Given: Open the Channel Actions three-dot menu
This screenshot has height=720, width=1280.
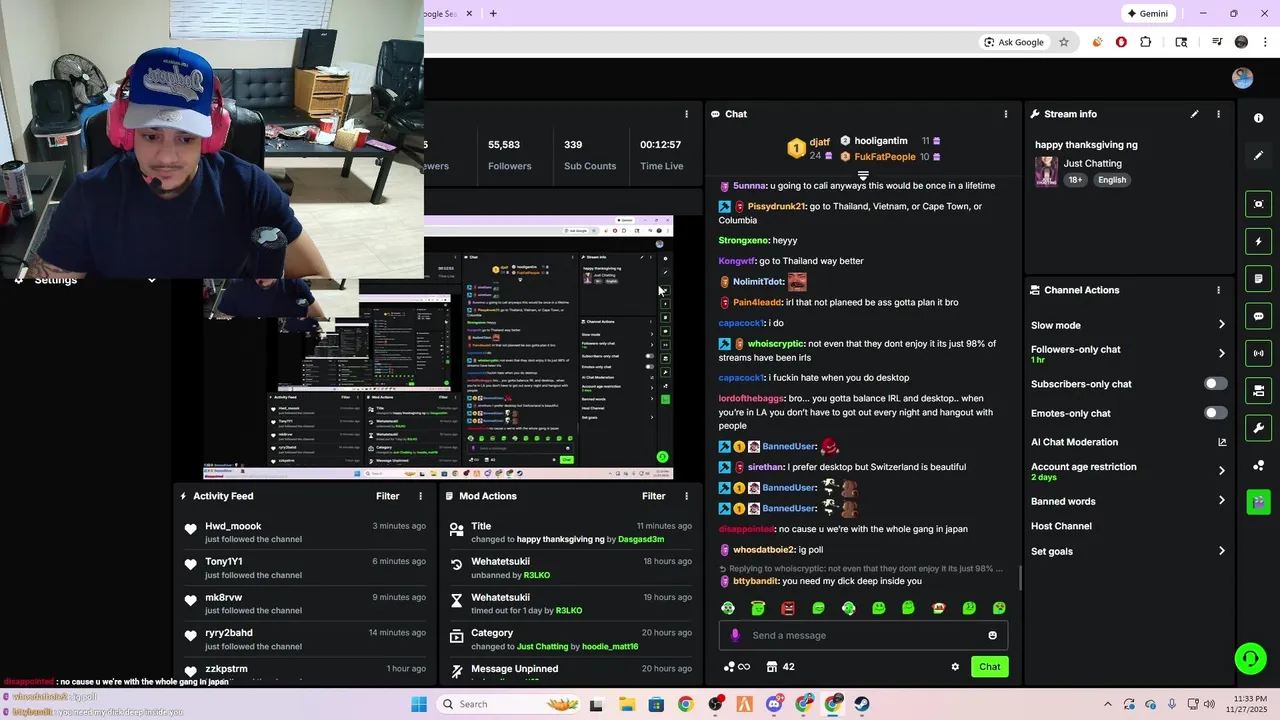Looking at the screenshot, I should coord(1218,290).
